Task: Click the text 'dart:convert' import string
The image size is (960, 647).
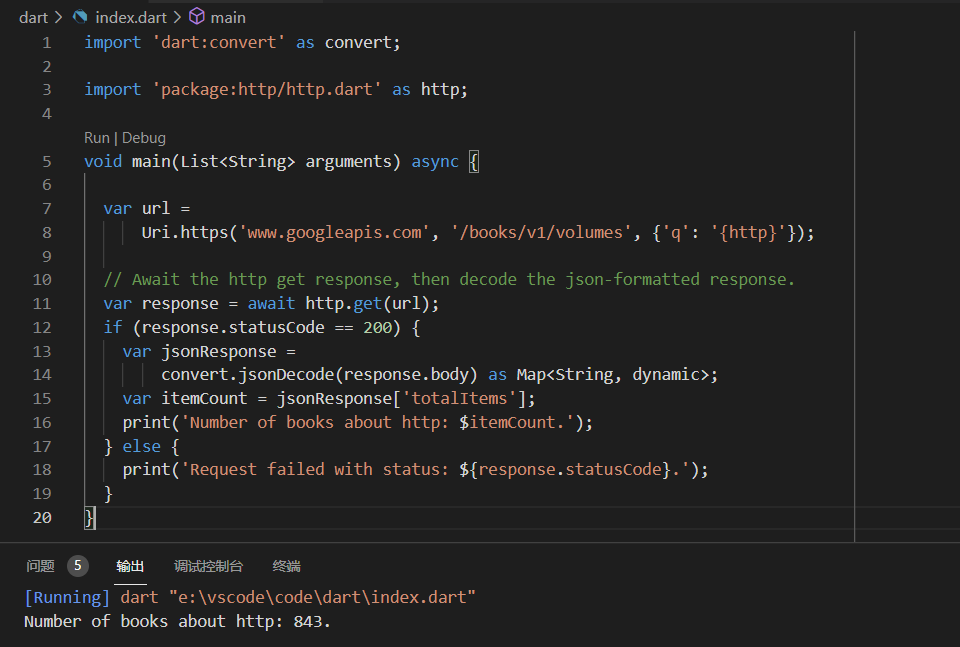Action: click(x=219, y=42)
